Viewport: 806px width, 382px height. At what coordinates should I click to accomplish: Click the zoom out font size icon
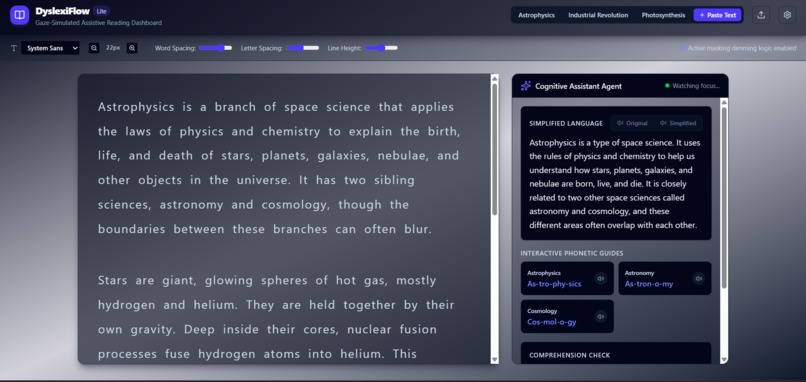(x=94, y=48)
